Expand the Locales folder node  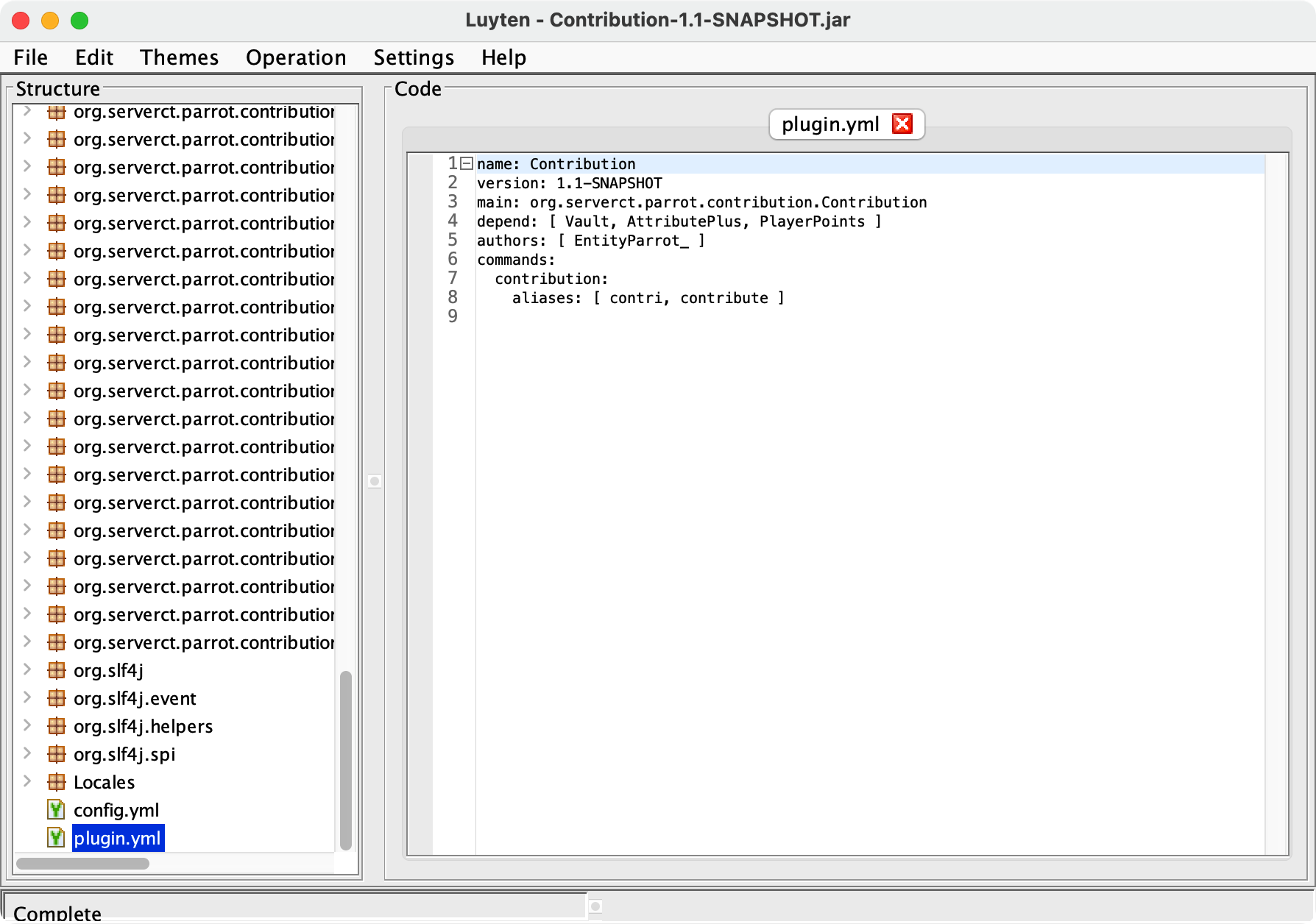click(27, 781)
